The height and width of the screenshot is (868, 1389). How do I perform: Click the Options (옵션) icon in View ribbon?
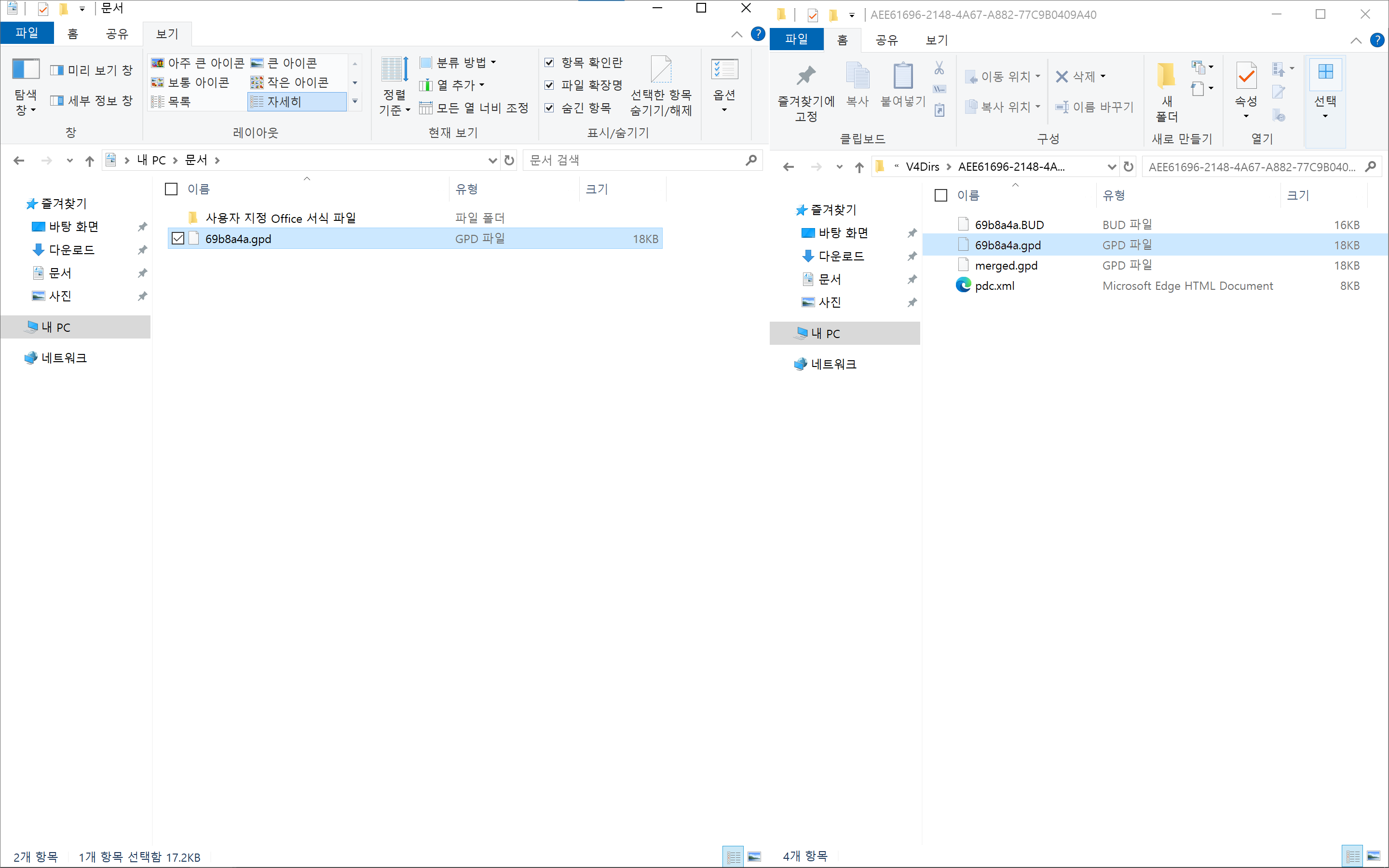(x=724, y=70)
